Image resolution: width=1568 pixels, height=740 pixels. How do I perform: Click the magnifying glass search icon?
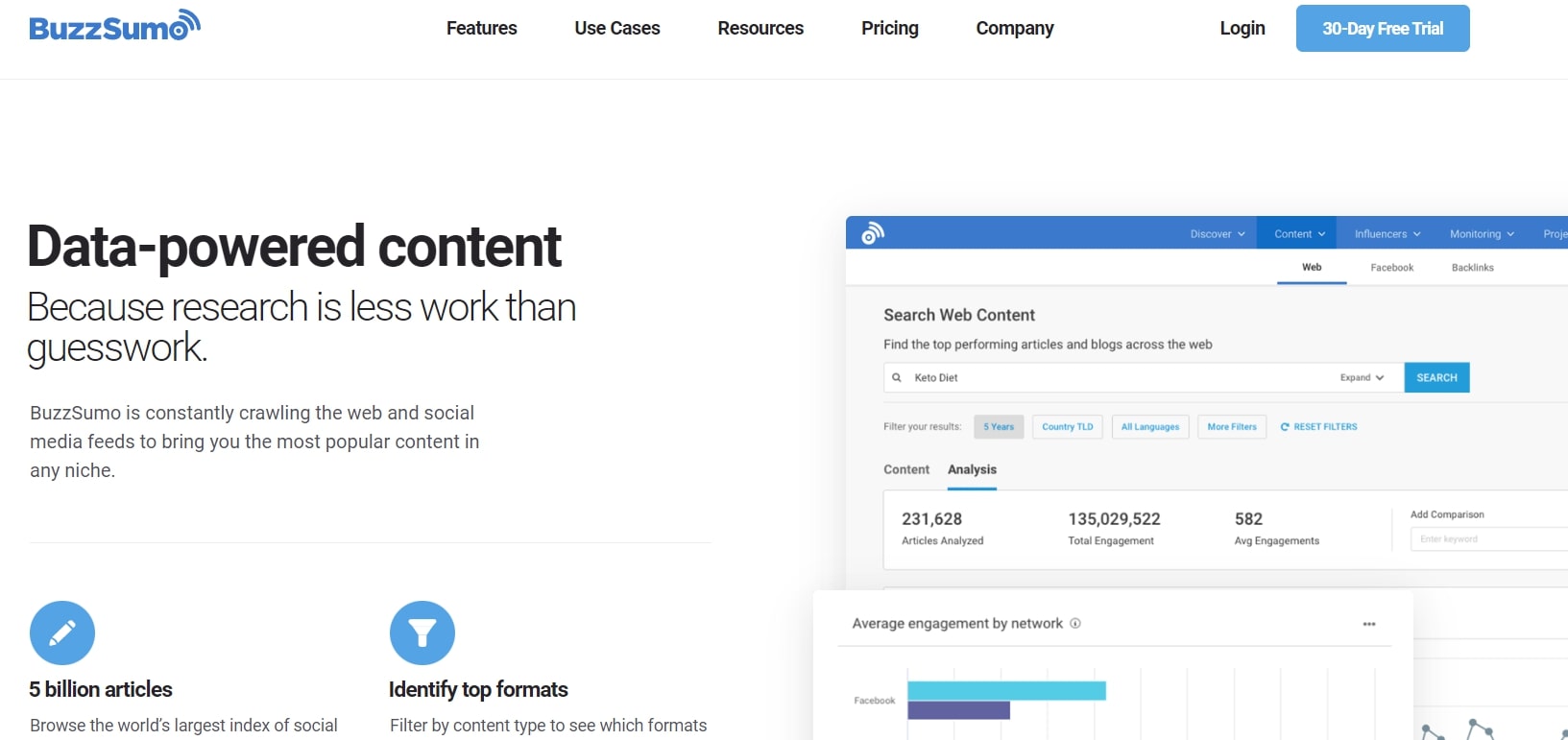pyautogui.click(x=897, y=377)
